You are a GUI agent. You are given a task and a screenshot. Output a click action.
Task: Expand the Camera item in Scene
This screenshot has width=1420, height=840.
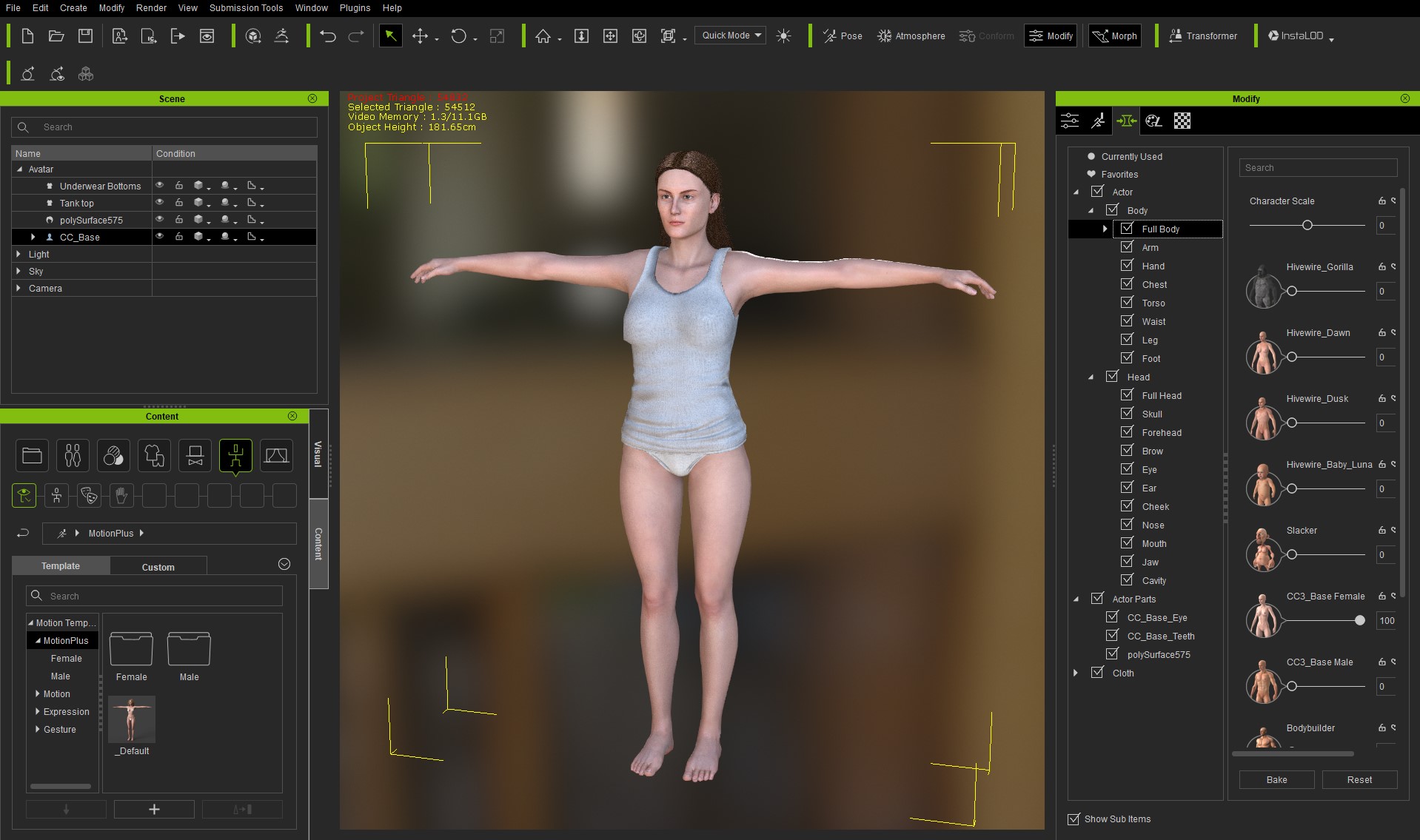pyautogui.click(x=19, y=289)
